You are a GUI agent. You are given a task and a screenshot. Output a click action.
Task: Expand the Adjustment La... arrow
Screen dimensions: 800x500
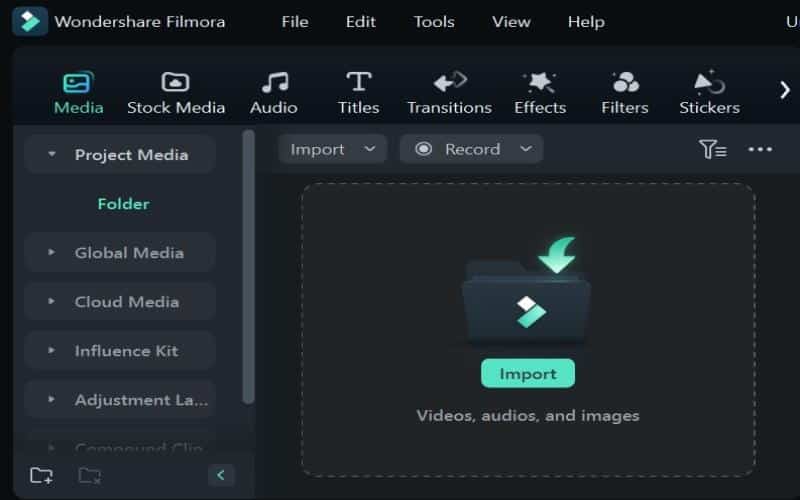52,399
